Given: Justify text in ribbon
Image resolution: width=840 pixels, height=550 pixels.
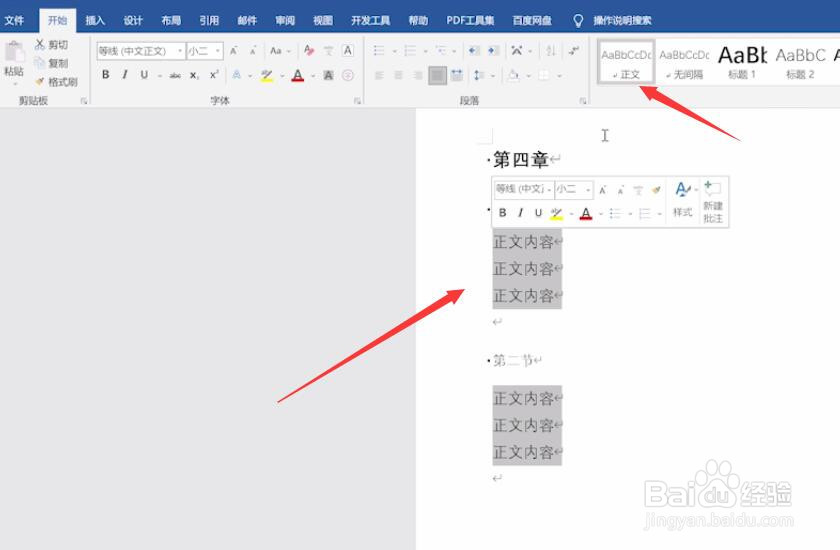Looking at the screenshot, I should pos(437,76).
